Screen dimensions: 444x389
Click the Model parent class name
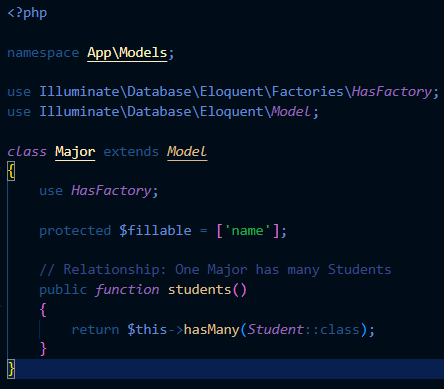(x=187, y=152)
